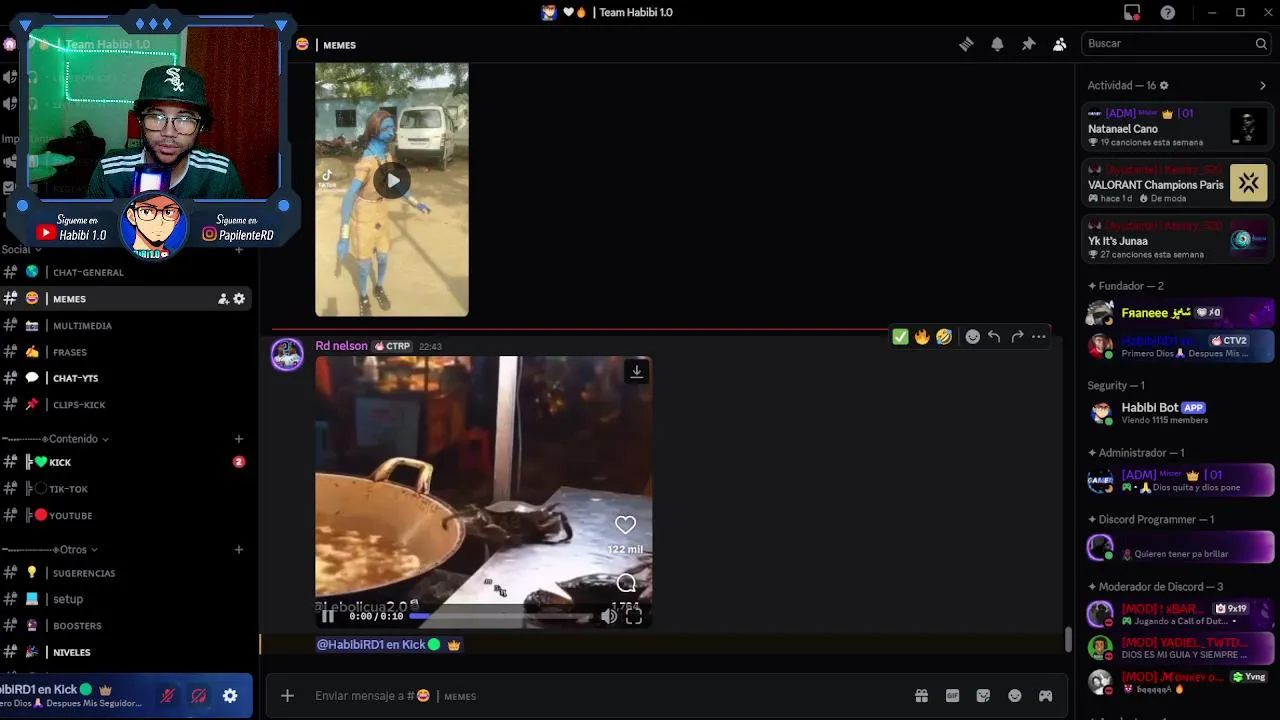
Task: Create channel in Contenido category
Action: pyautogui.click(x=238, y=439)
